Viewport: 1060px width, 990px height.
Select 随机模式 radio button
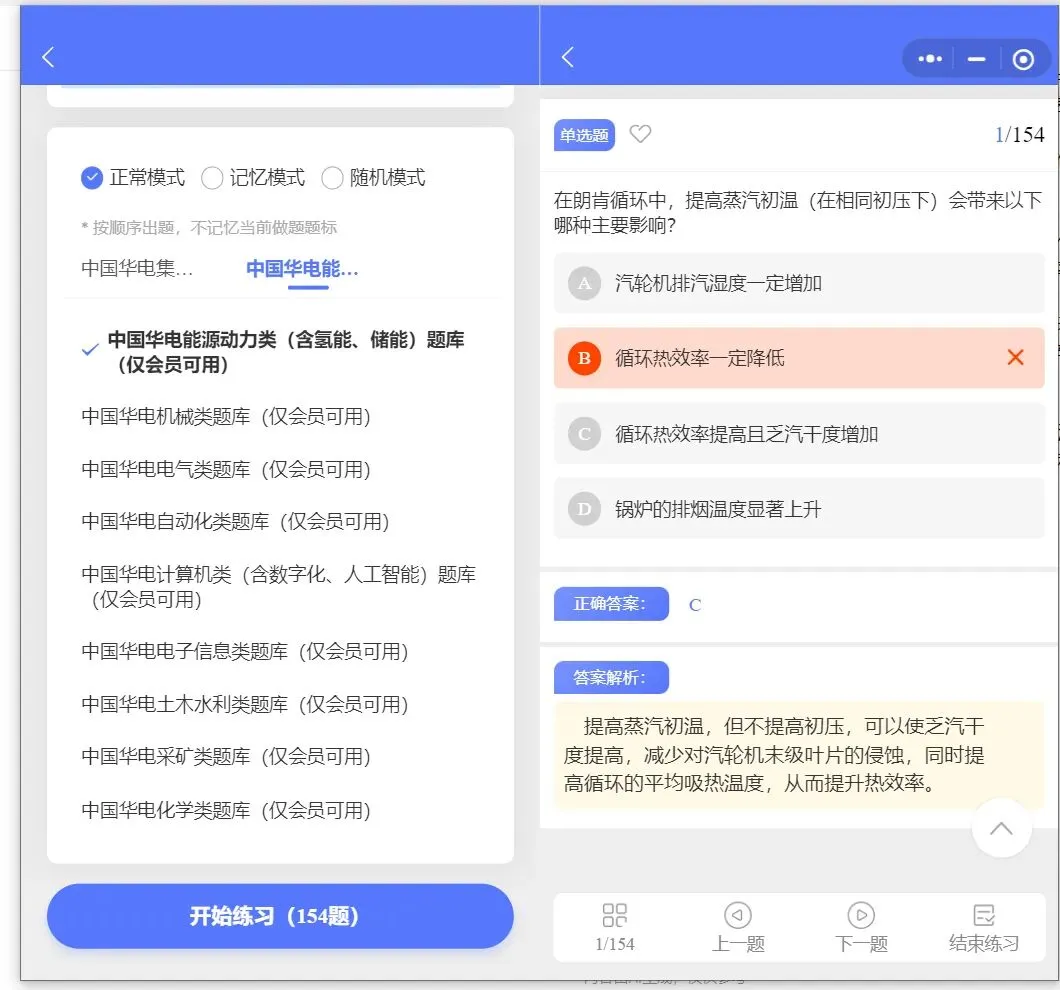[332, 178]
